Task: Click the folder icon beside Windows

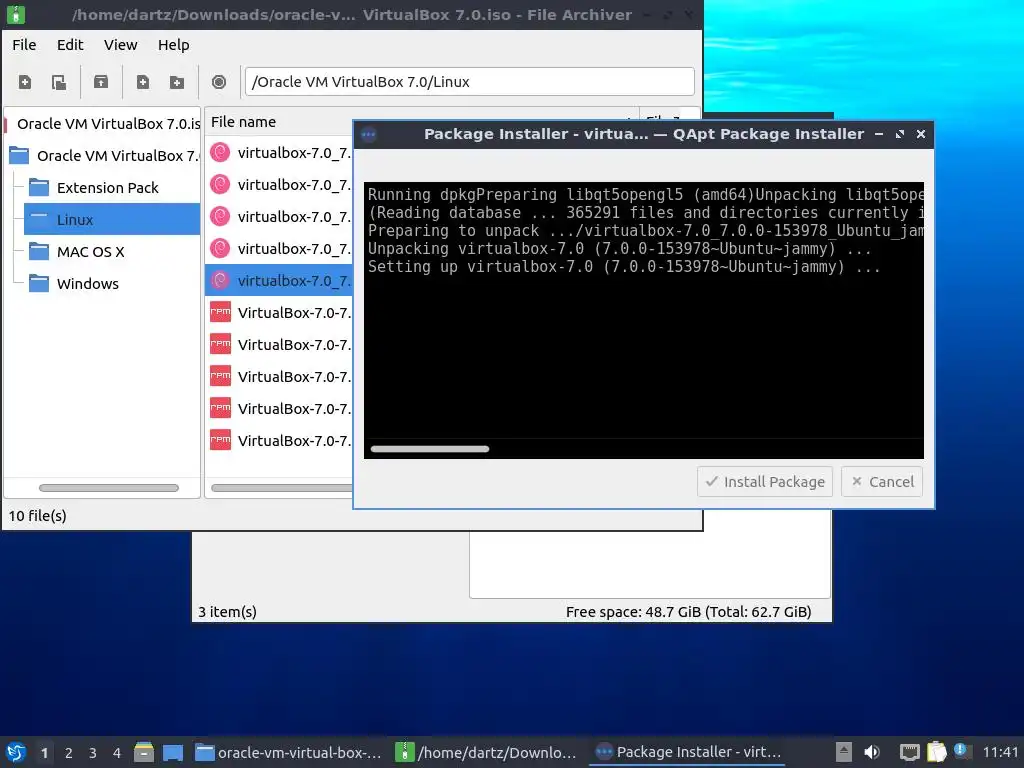Action: [39, 283]
